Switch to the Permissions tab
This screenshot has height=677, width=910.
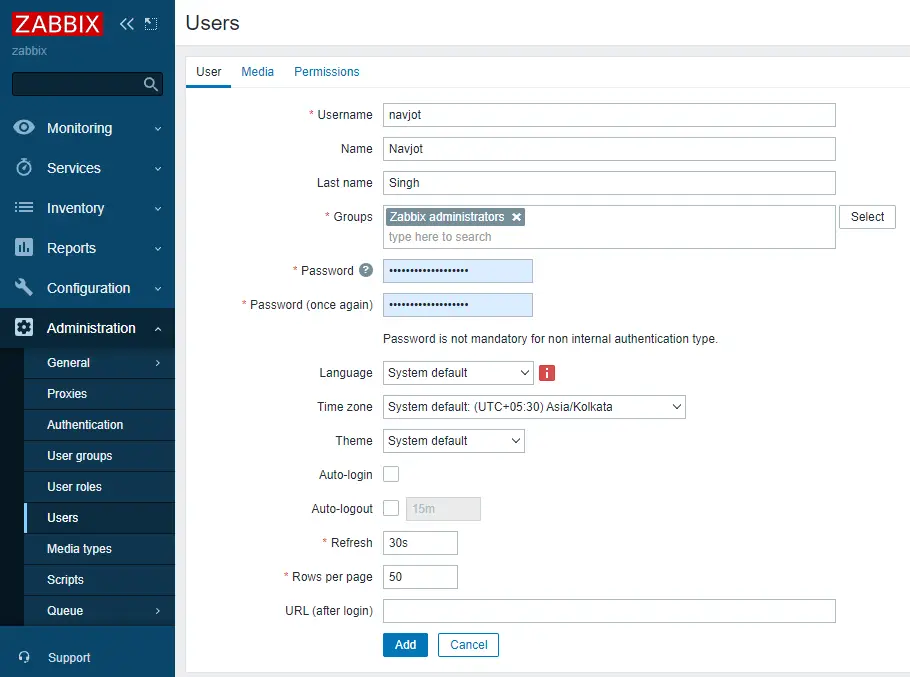[x=326, y=71]
